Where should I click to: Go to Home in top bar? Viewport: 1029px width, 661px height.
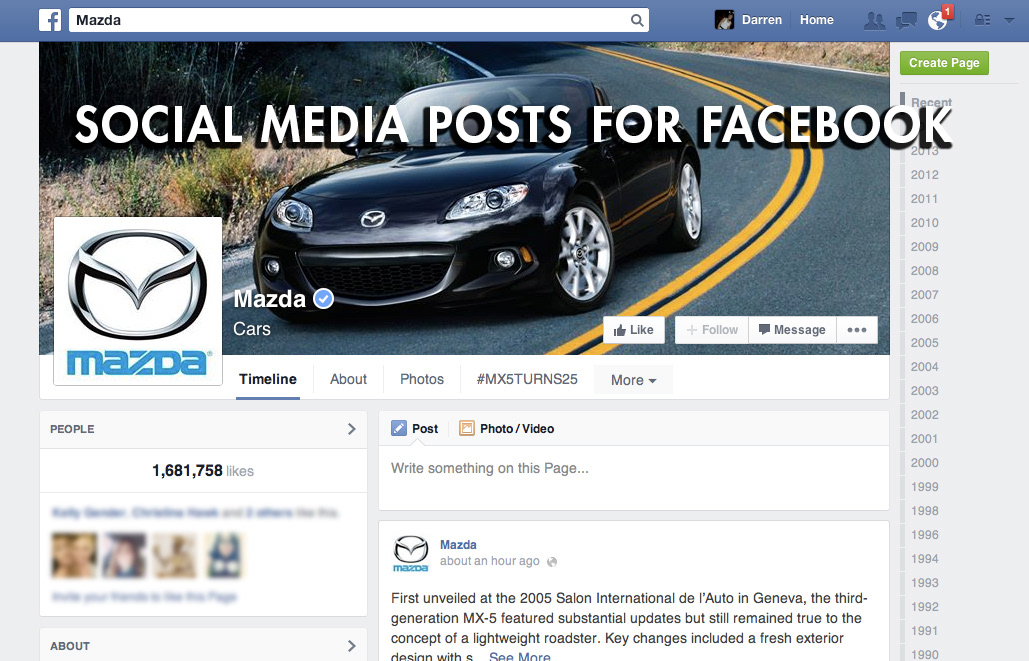pos(816,20)
